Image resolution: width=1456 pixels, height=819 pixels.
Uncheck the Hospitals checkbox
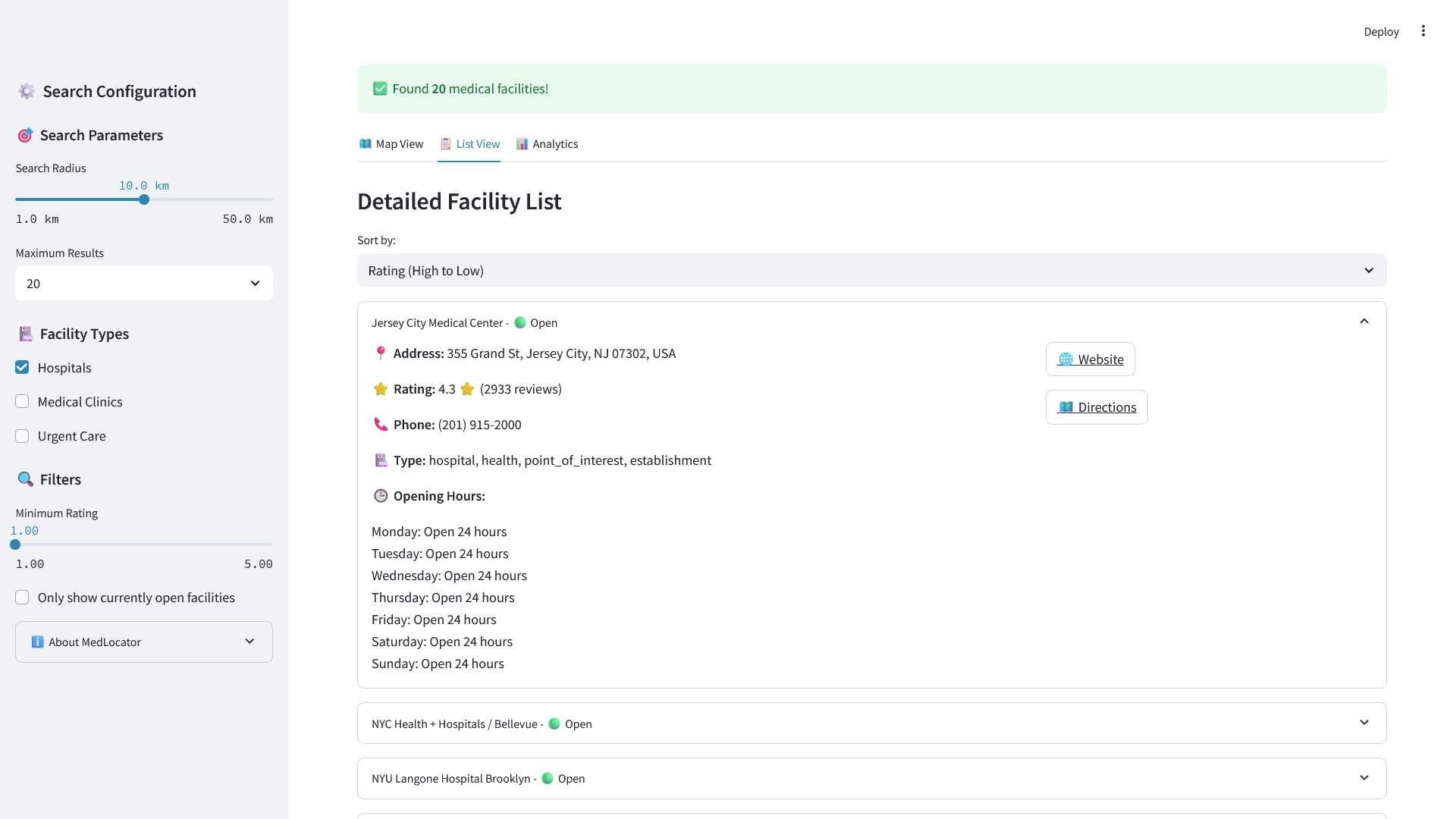[x=22, y=368]
